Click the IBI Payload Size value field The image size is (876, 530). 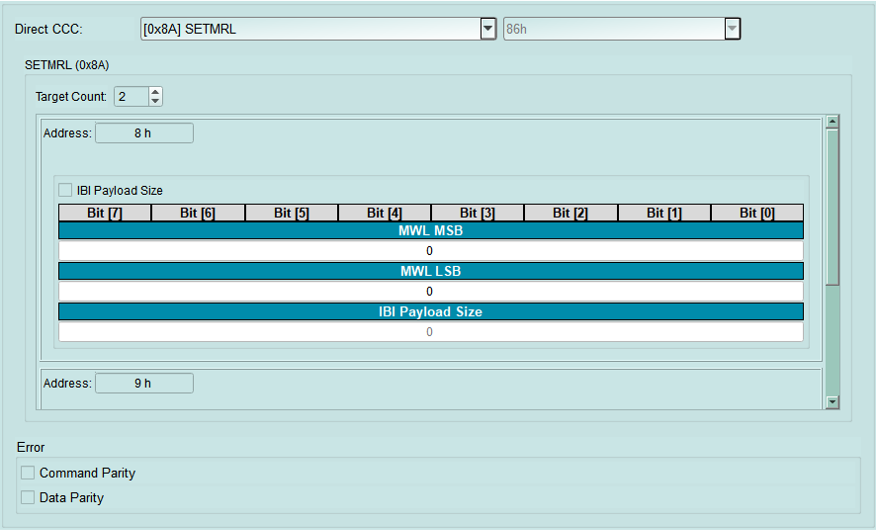point(431,332)
